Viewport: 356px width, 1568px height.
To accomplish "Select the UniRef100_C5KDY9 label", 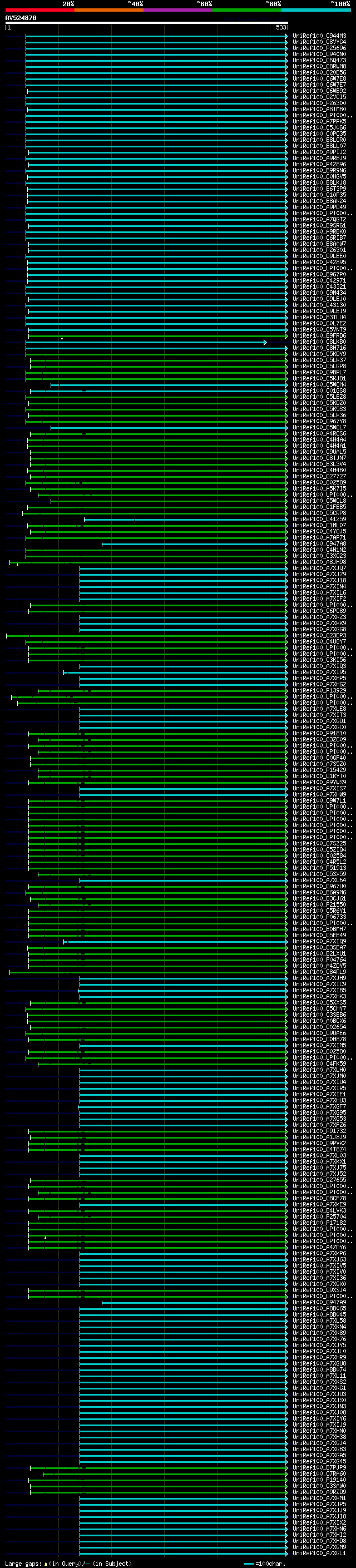I will pyautogui.click(x=319, y=354).
